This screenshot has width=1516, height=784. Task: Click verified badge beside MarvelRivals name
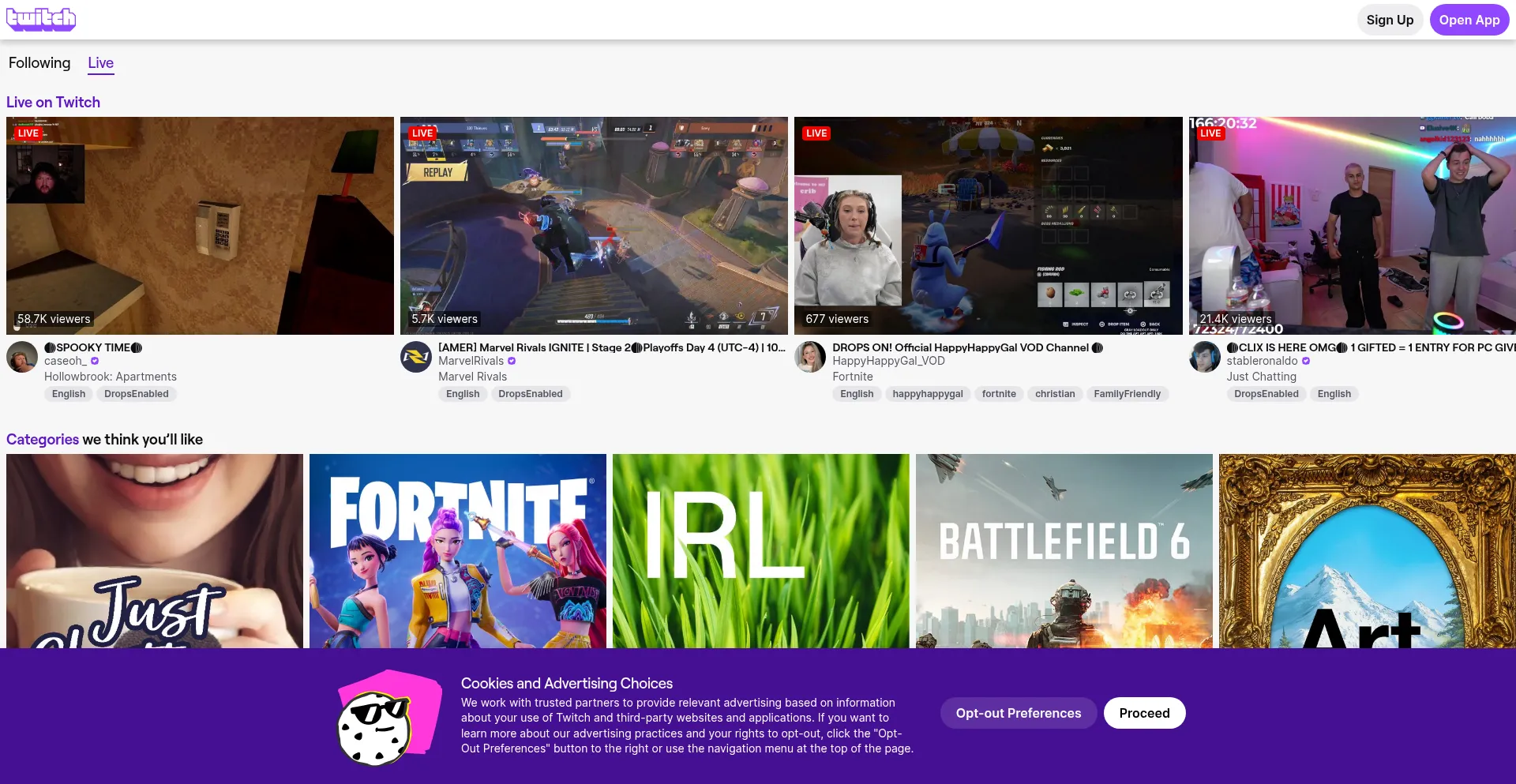tap(512, 362)
